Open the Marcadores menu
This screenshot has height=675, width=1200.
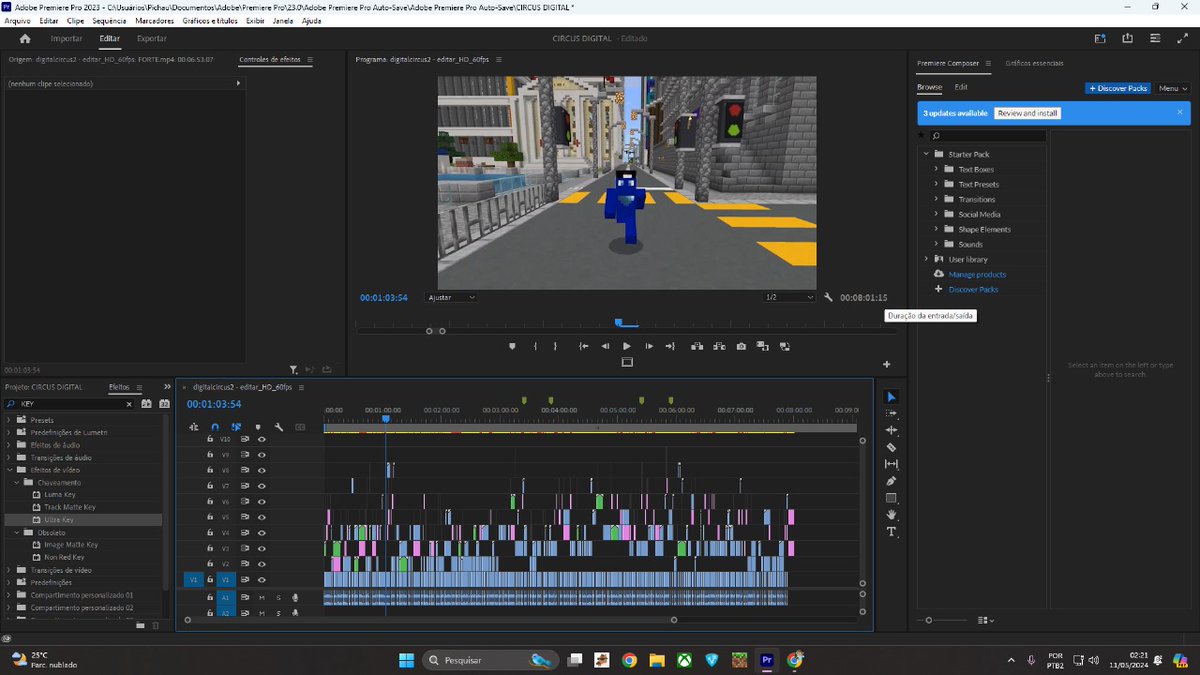[155, 20]
